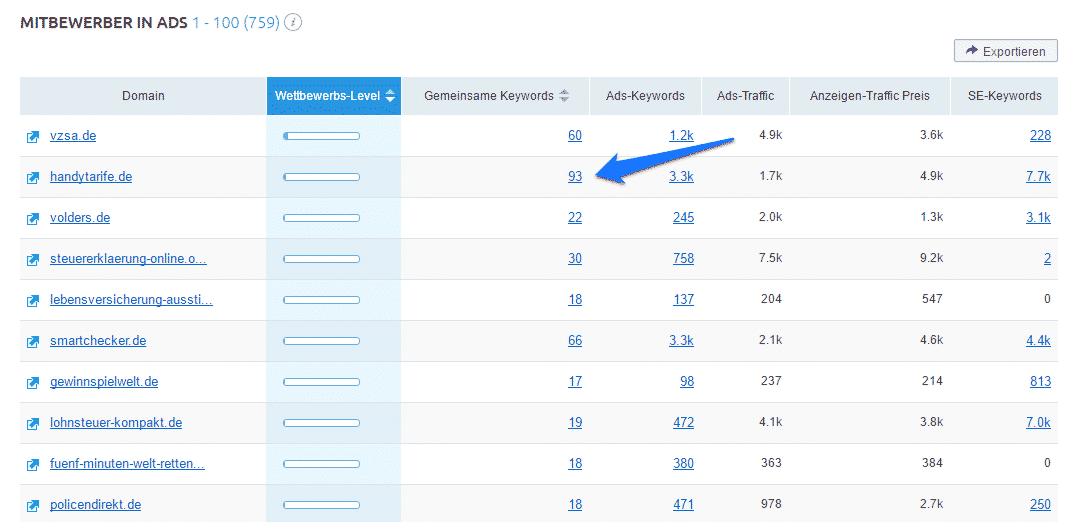Open the gewinnspielwelt.de domain link

pos(104,381)
